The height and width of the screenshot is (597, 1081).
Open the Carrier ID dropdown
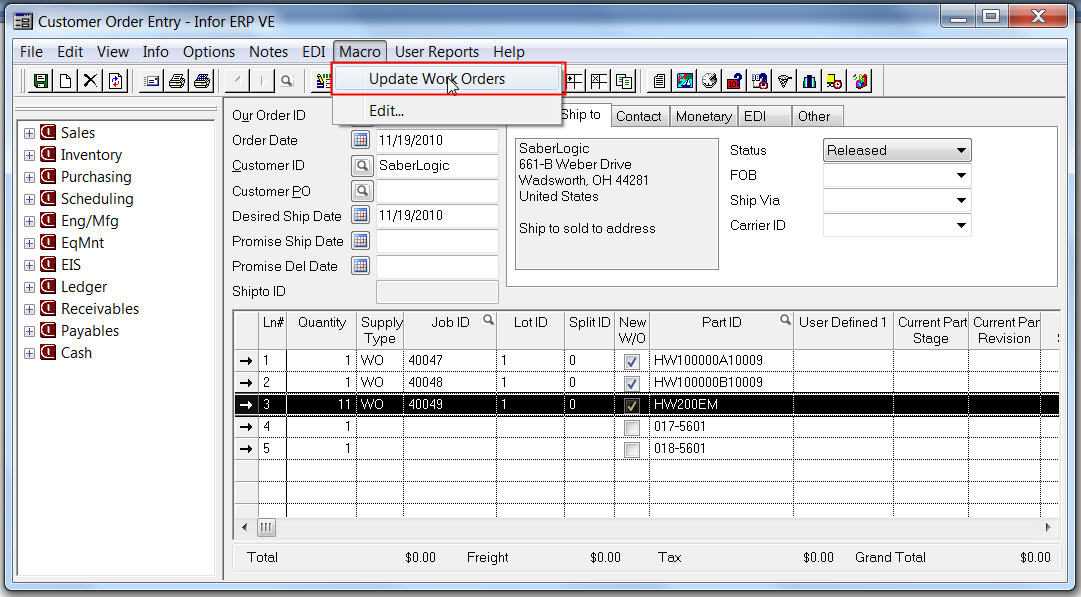click(x=961, y=225)
